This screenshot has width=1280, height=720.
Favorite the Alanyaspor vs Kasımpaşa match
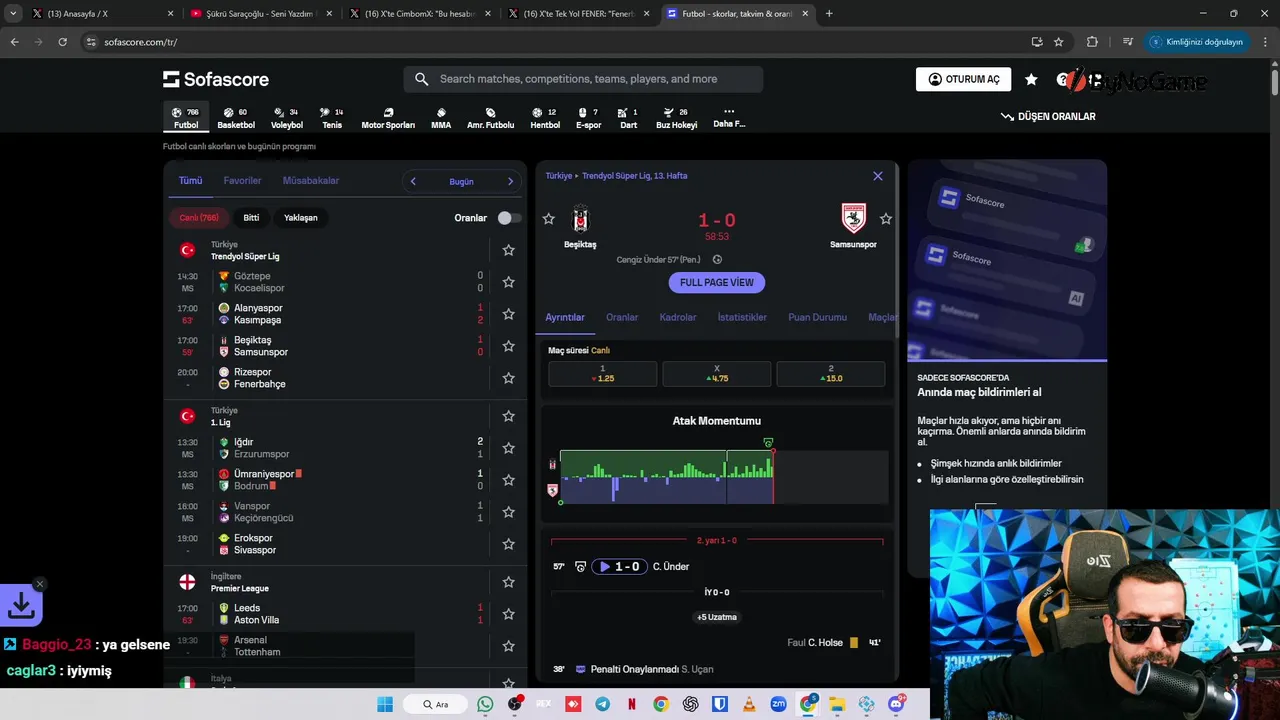pyautogui.click(x=508, y=314)
